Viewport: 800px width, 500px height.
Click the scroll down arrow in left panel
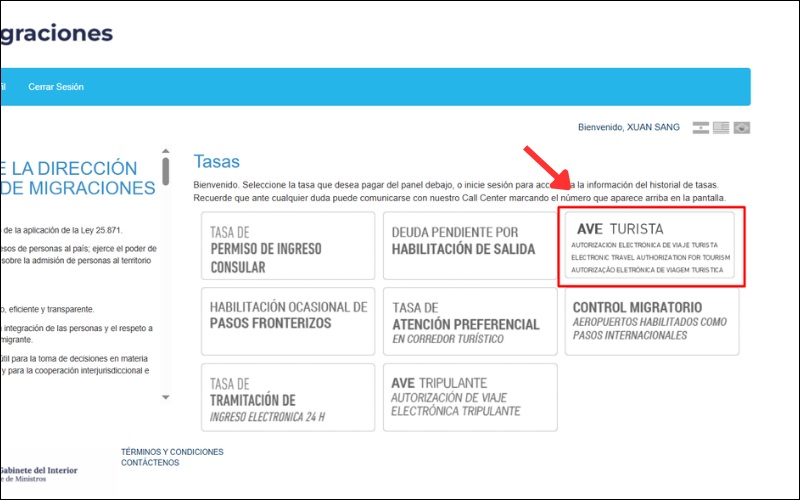[166, 397]
